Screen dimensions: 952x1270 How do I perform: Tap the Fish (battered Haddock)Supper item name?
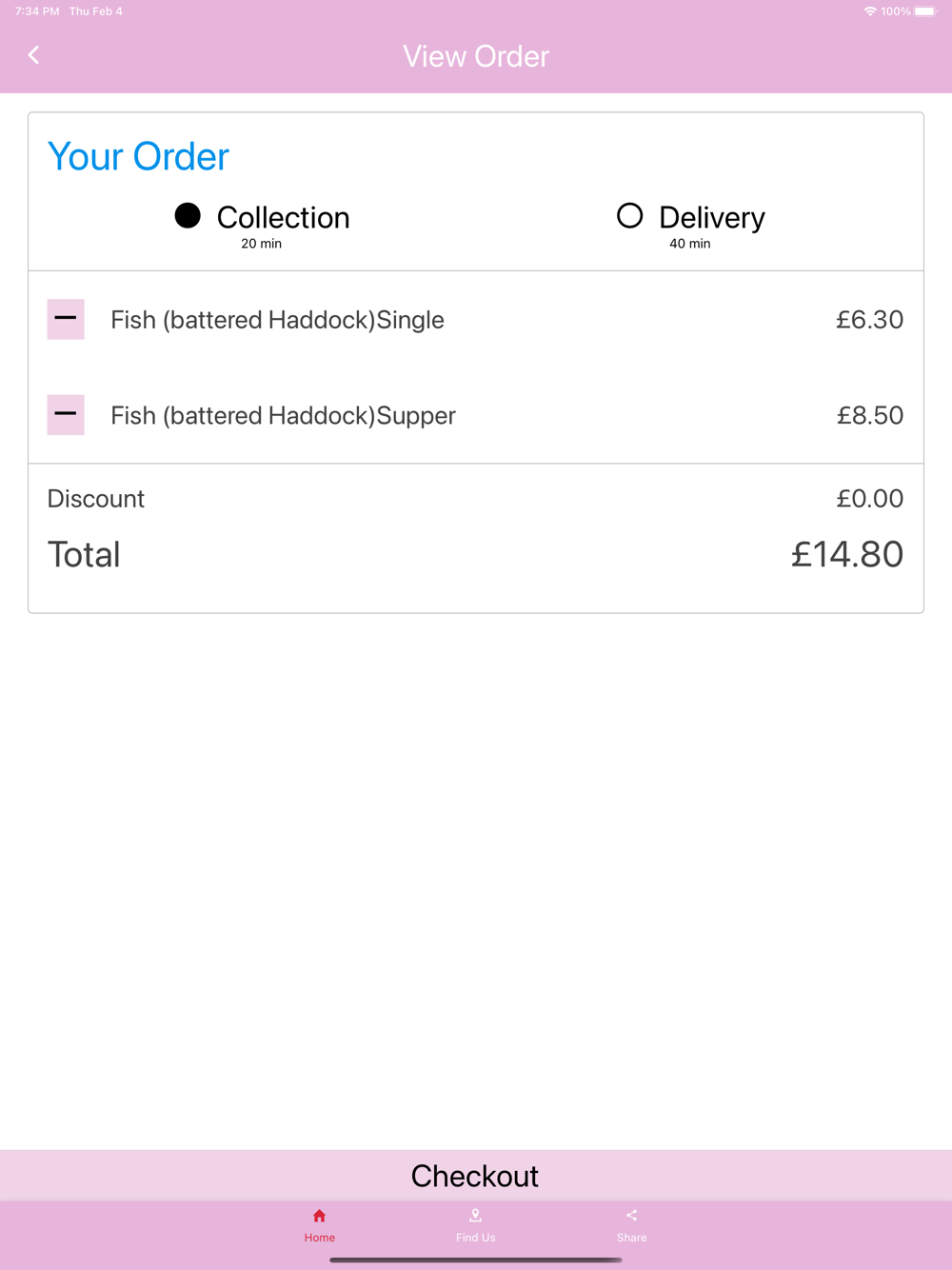pyautogui.click(x=283, y=416)
